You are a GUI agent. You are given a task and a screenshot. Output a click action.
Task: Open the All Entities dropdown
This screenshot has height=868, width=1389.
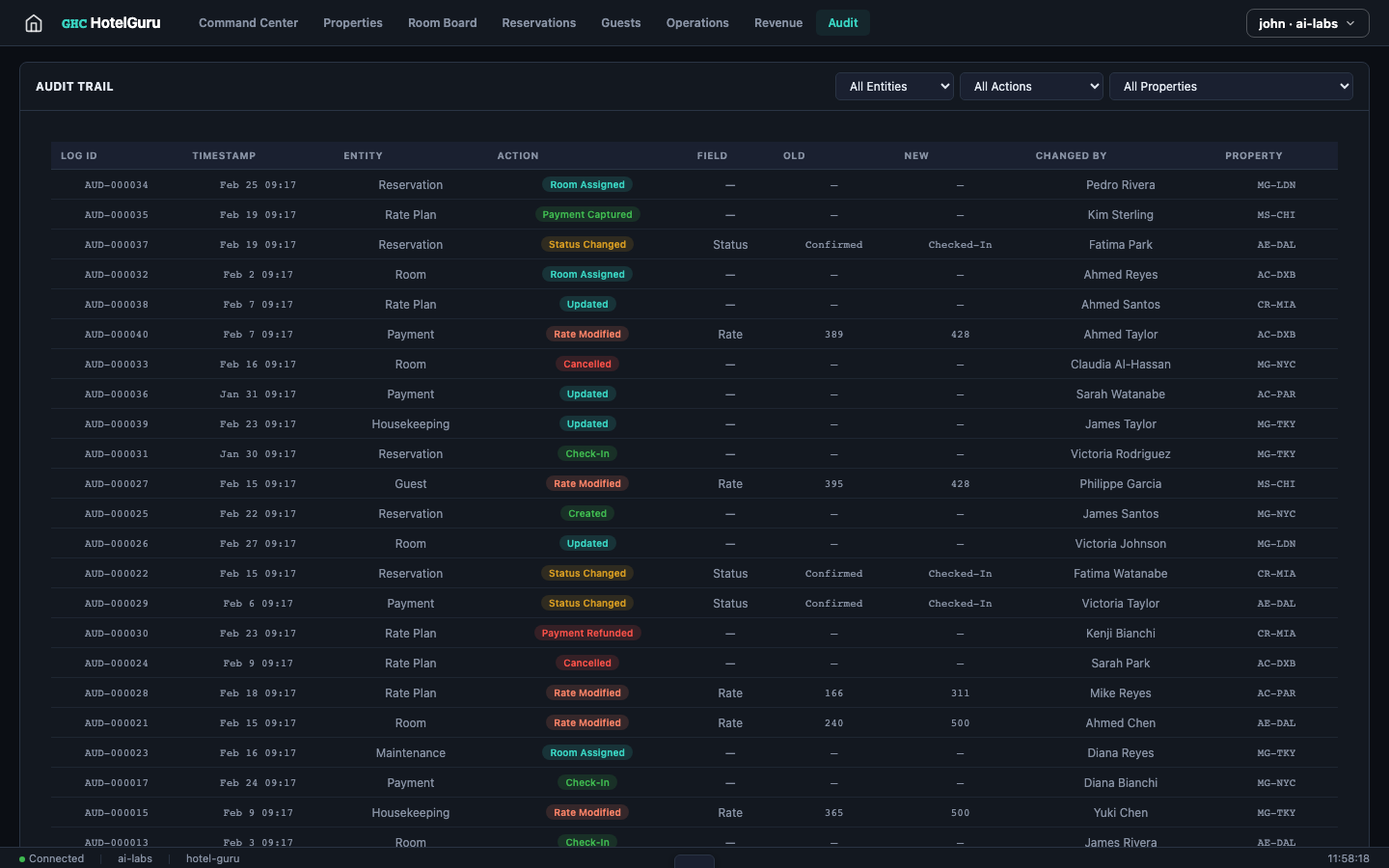pyautogui.click(x=893, y=86)
